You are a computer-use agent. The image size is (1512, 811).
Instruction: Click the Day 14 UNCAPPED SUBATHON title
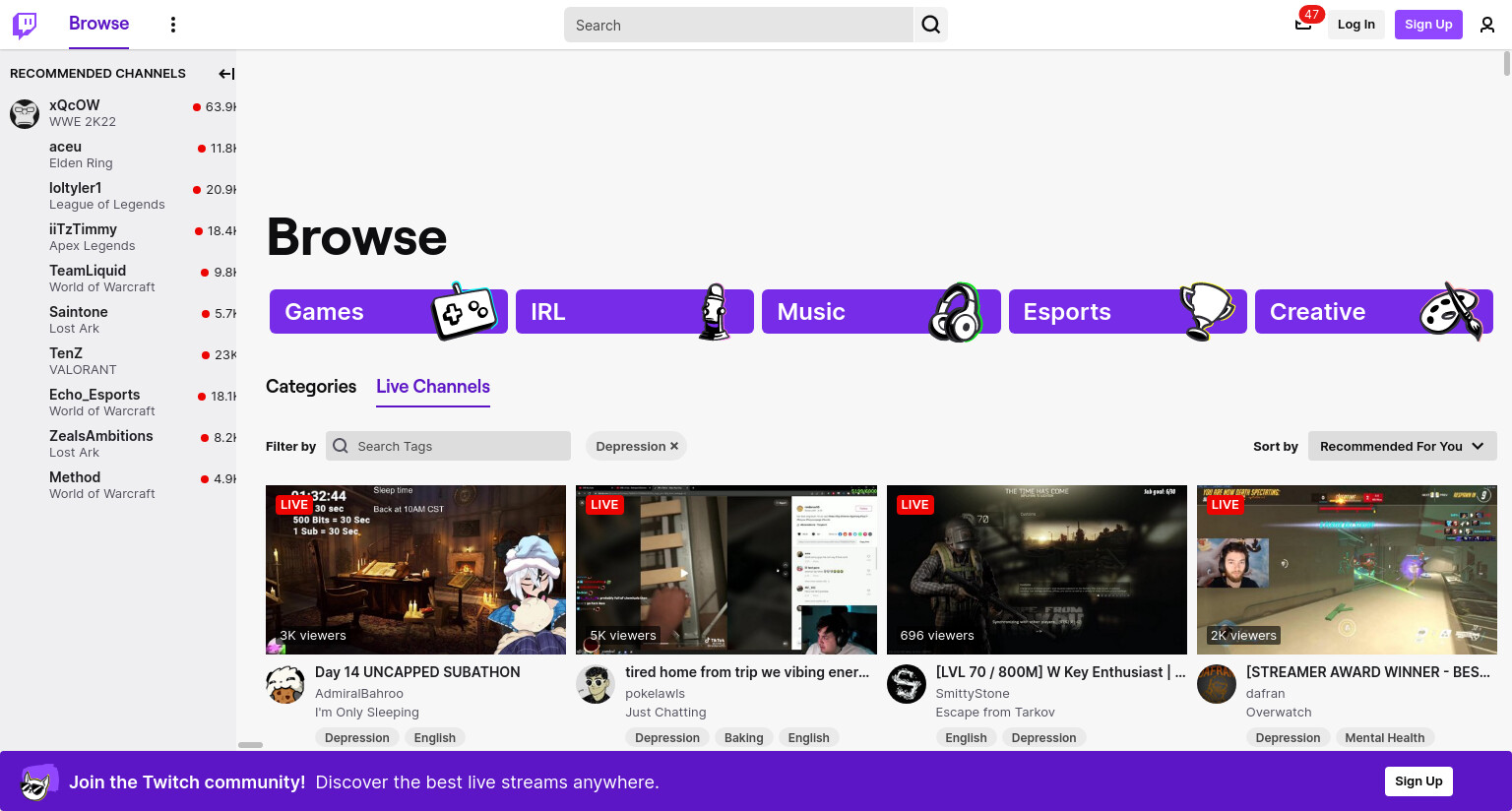click(x=417, y=672)
